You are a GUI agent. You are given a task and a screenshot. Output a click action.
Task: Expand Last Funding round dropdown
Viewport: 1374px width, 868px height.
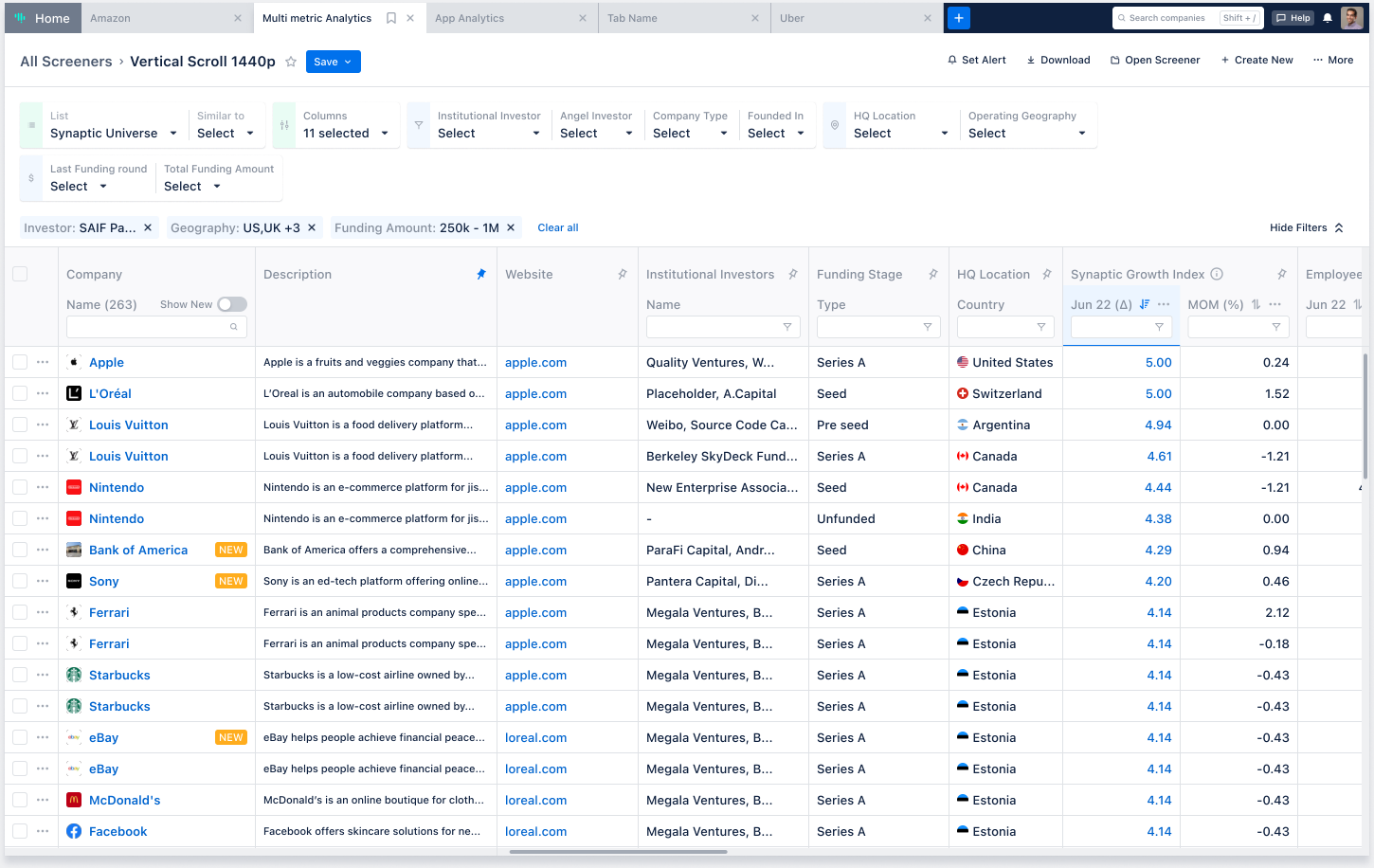click(x=79, y=187)
